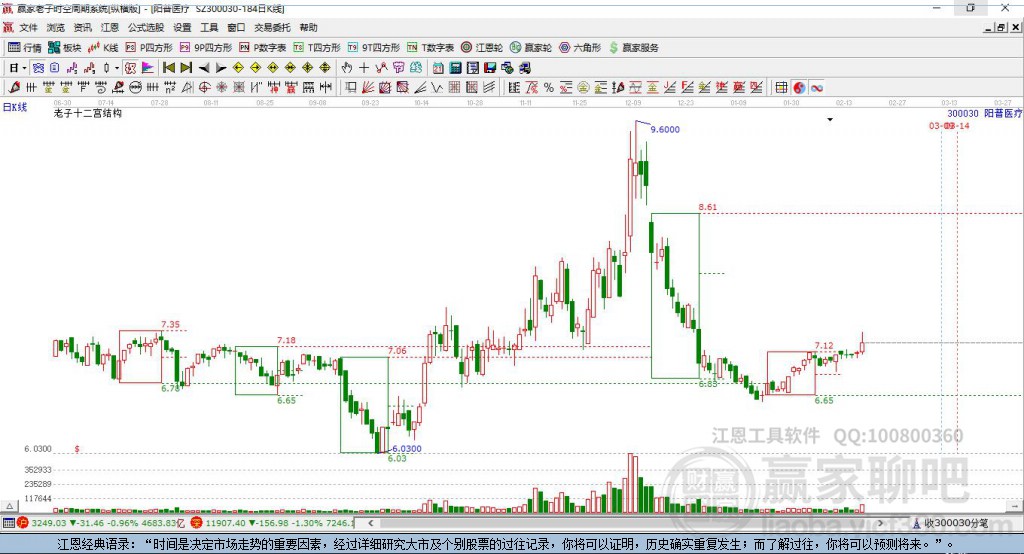Open the 公式选股 menu
The width and height of the screenshot is (1024, 554).
coord(145,28)
